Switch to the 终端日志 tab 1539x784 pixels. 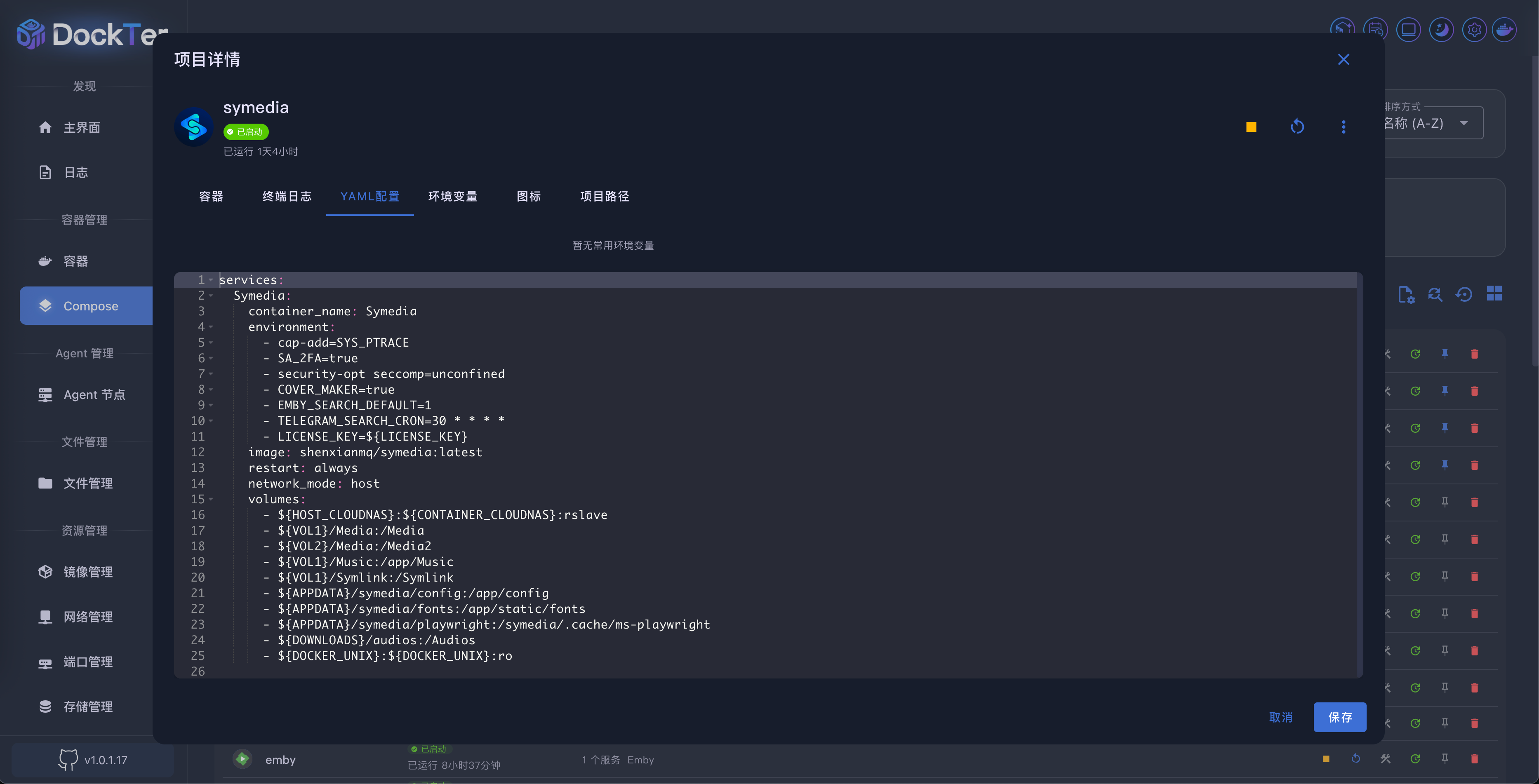[287, 197]
